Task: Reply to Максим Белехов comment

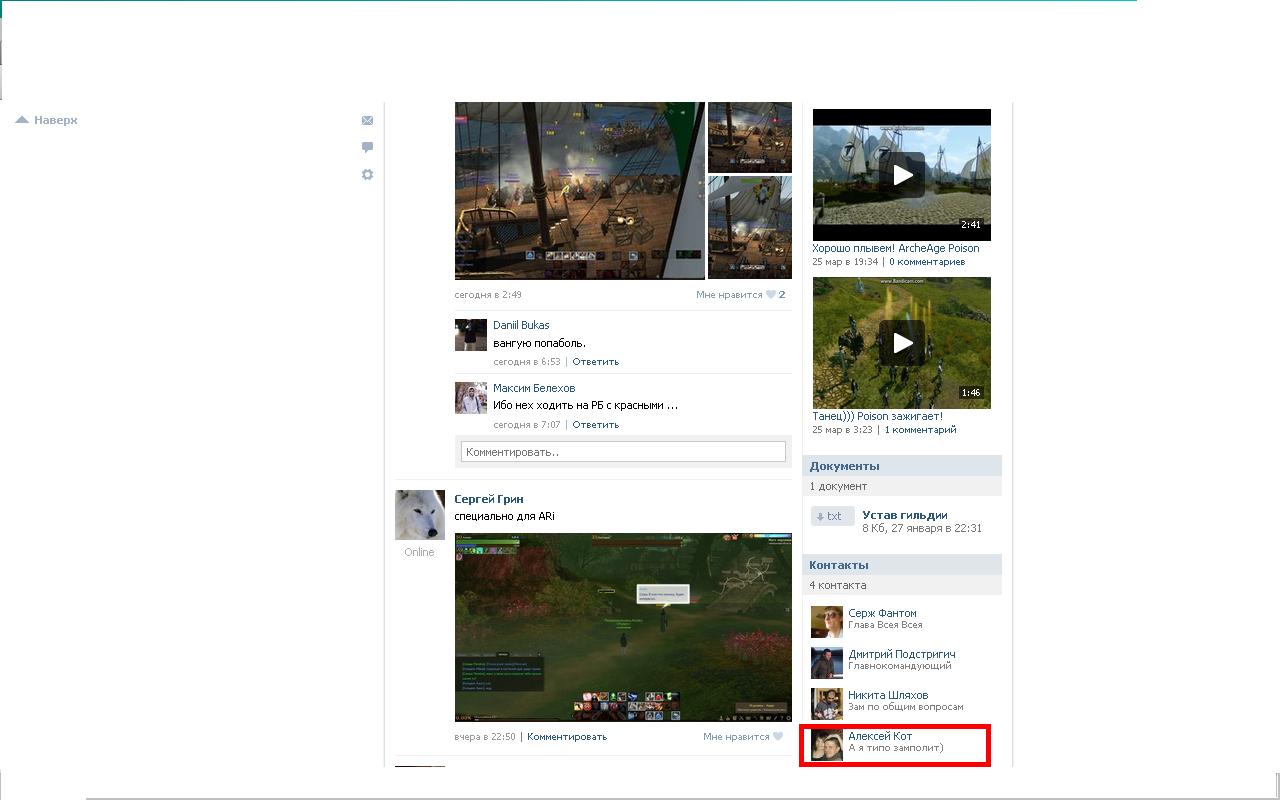Action: tap(596, 425)
